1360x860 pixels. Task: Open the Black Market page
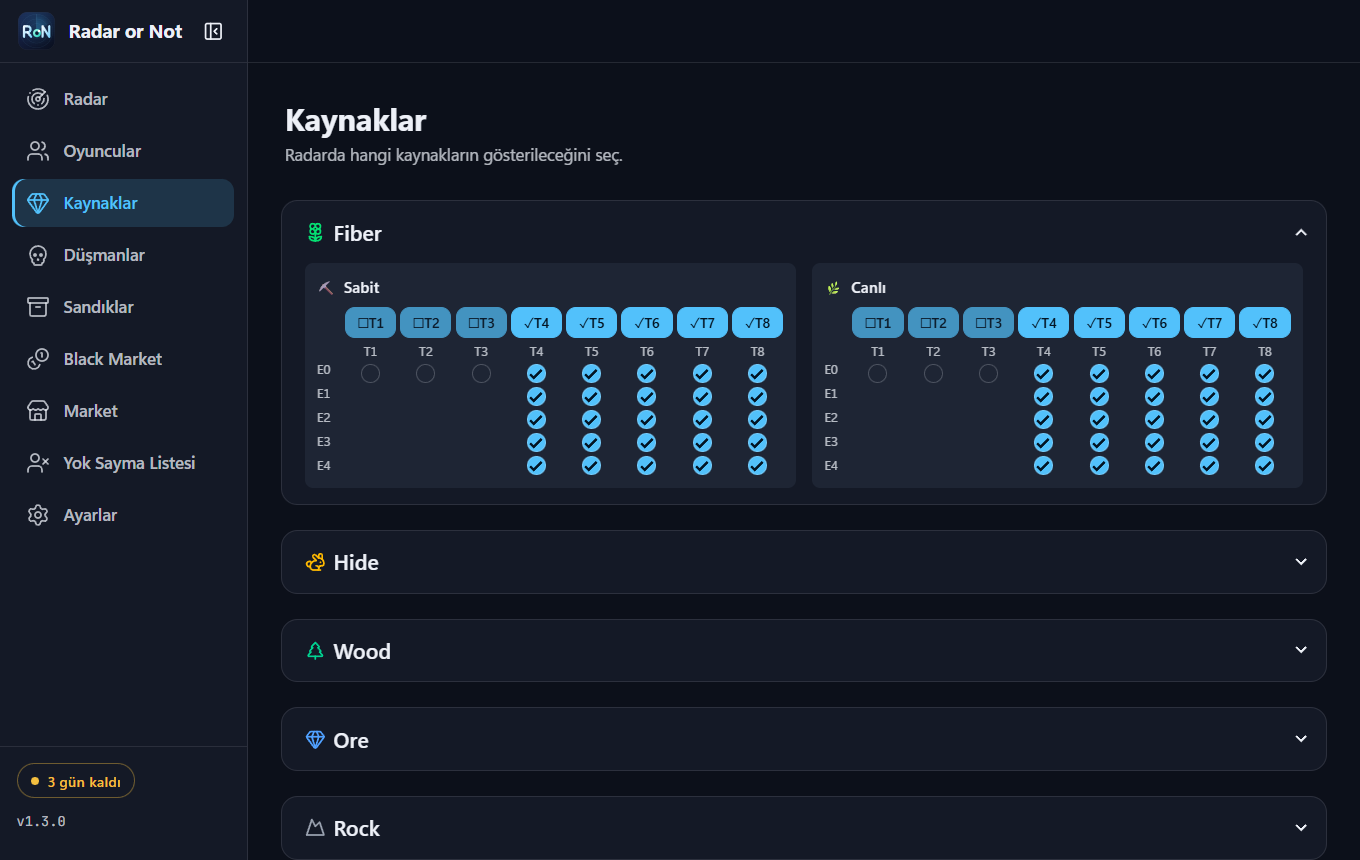(123, 359)
